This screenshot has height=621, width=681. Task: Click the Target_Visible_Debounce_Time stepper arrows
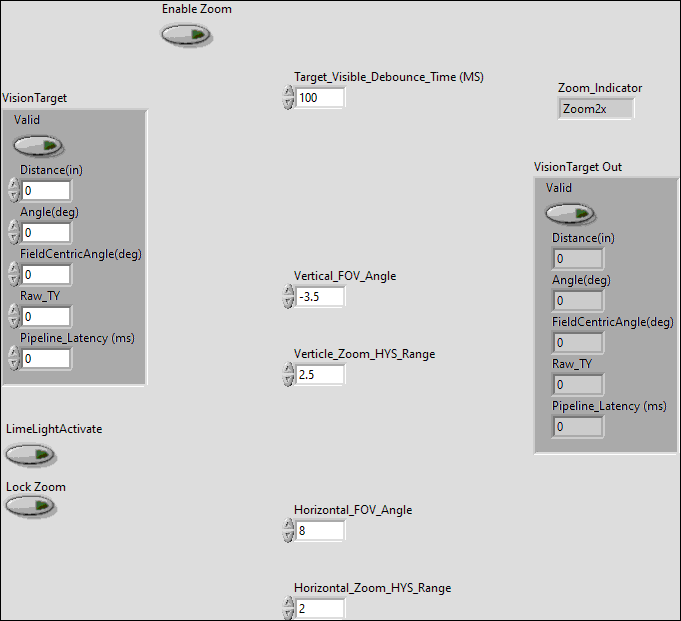coord(289,98)
